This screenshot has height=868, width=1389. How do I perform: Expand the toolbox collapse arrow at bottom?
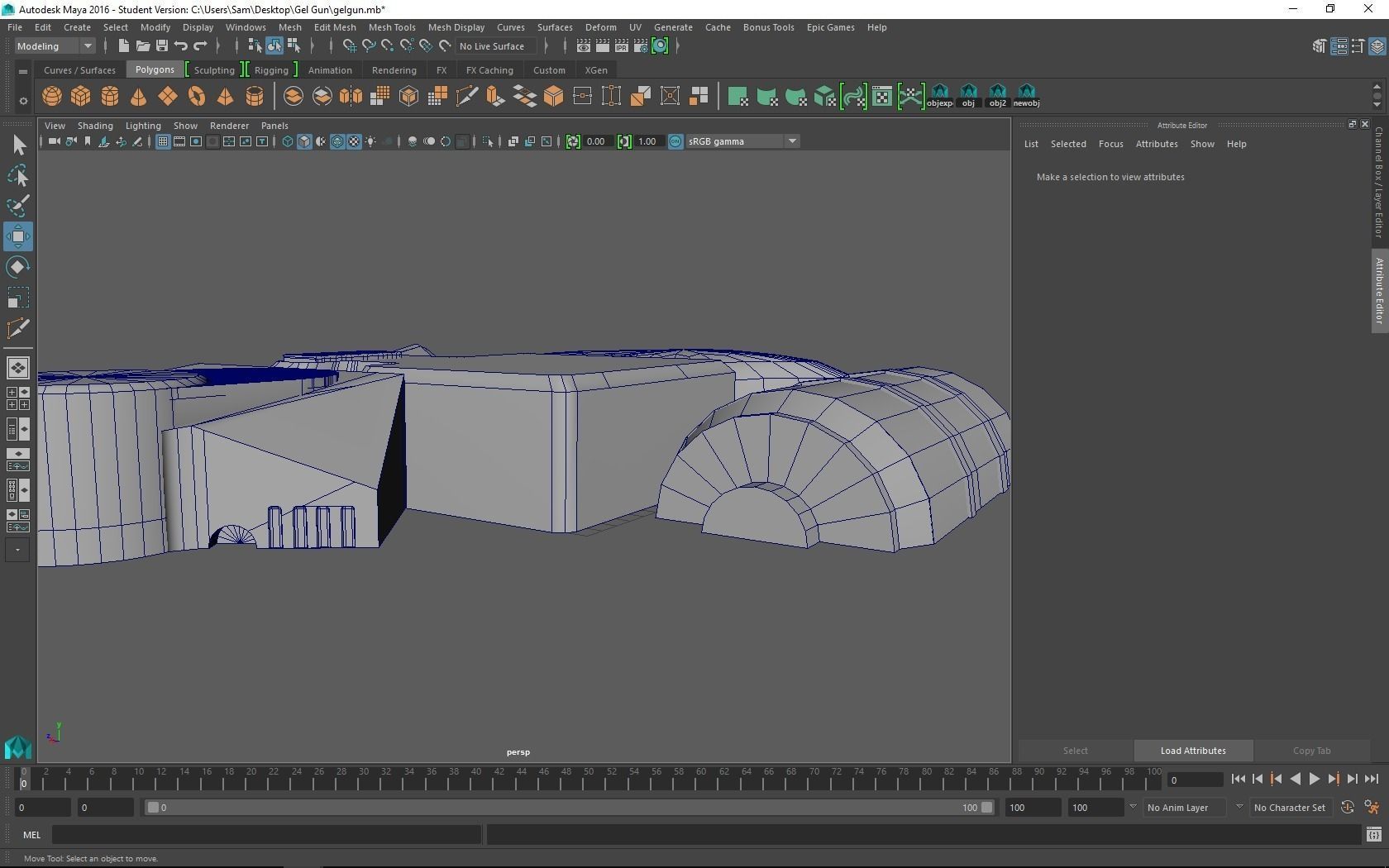[17, 550]
